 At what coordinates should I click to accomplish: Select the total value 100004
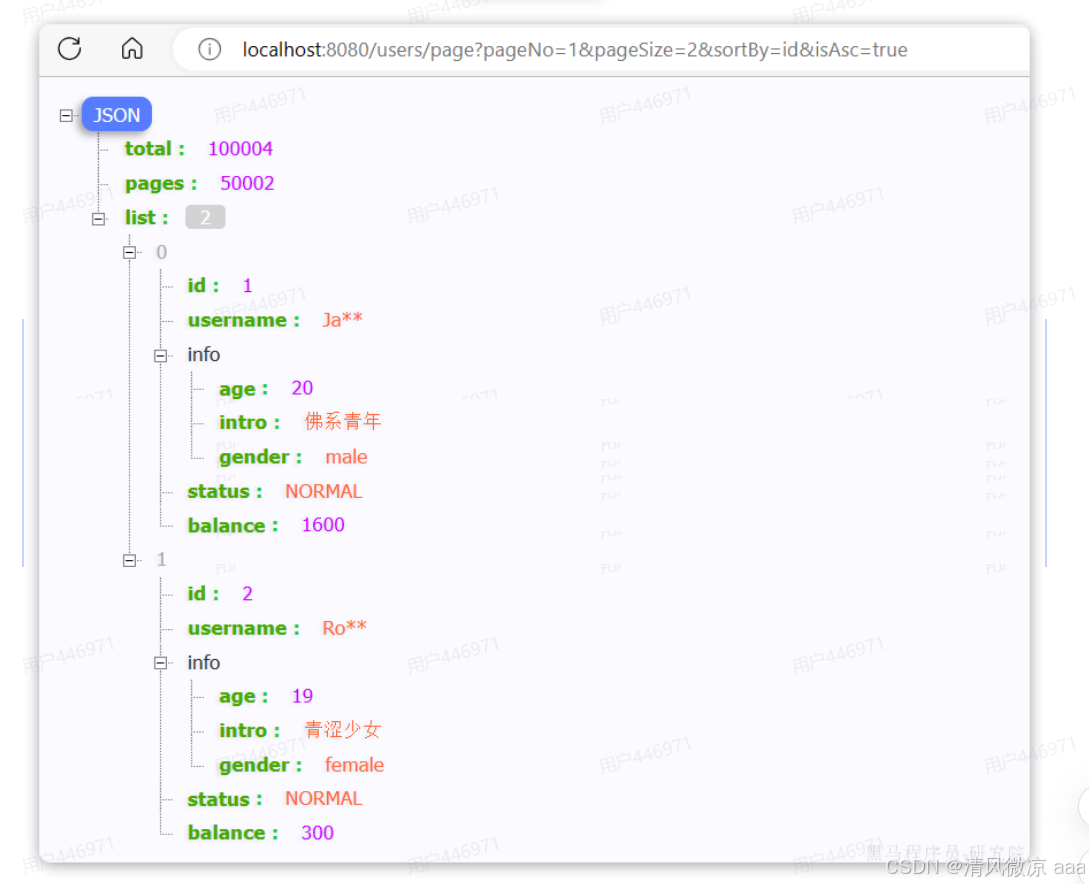pos(240,149)
